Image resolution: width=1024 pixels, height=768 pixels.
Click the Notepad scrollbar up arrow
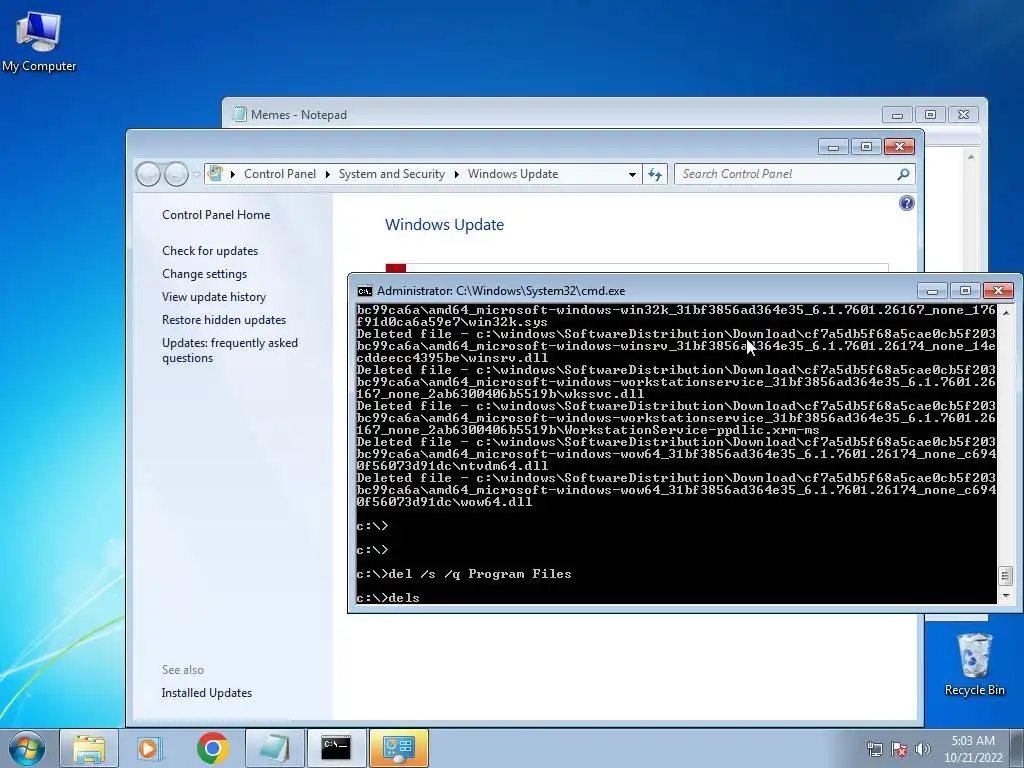[x=970, y=157]
